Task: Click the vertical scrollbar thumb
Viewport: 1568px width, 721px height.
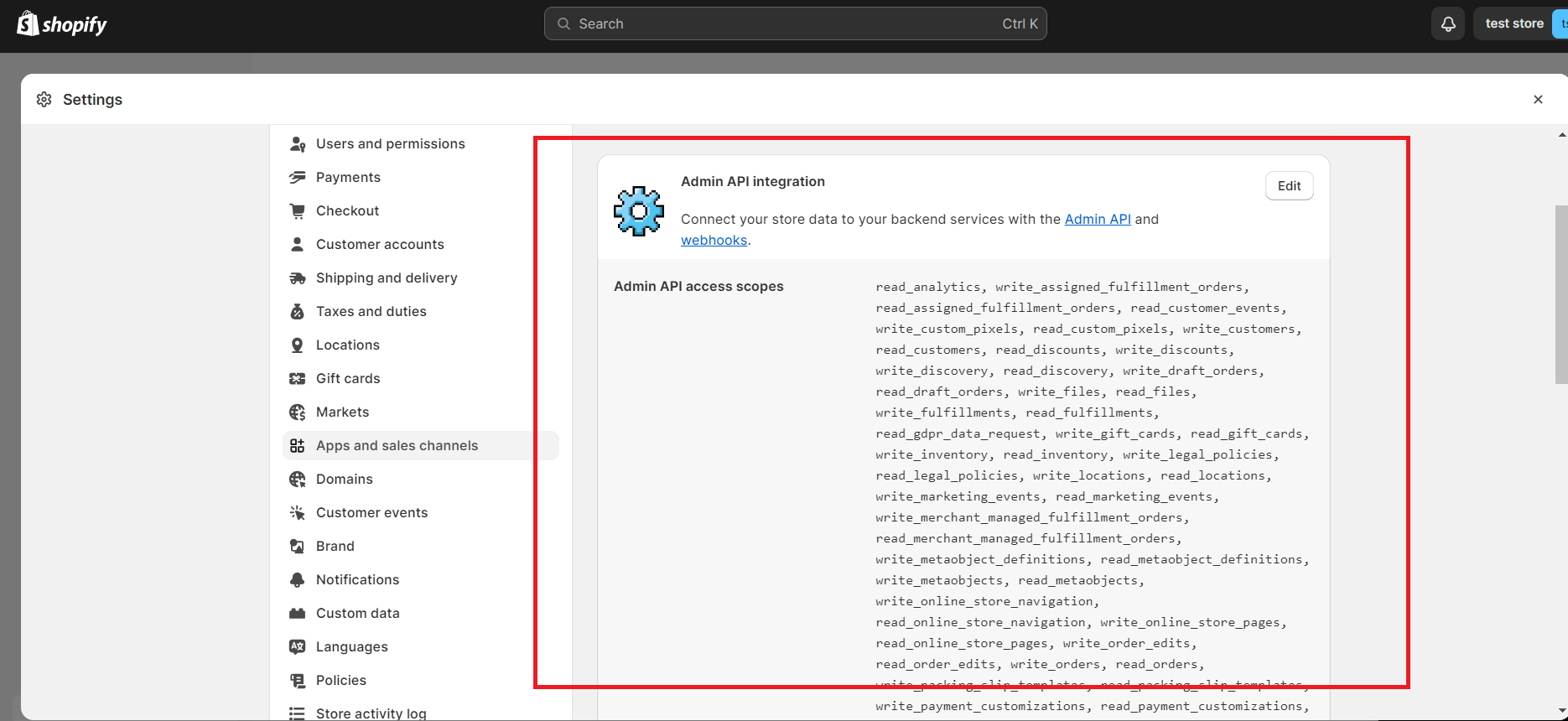Action: [x=1561, y=294]
